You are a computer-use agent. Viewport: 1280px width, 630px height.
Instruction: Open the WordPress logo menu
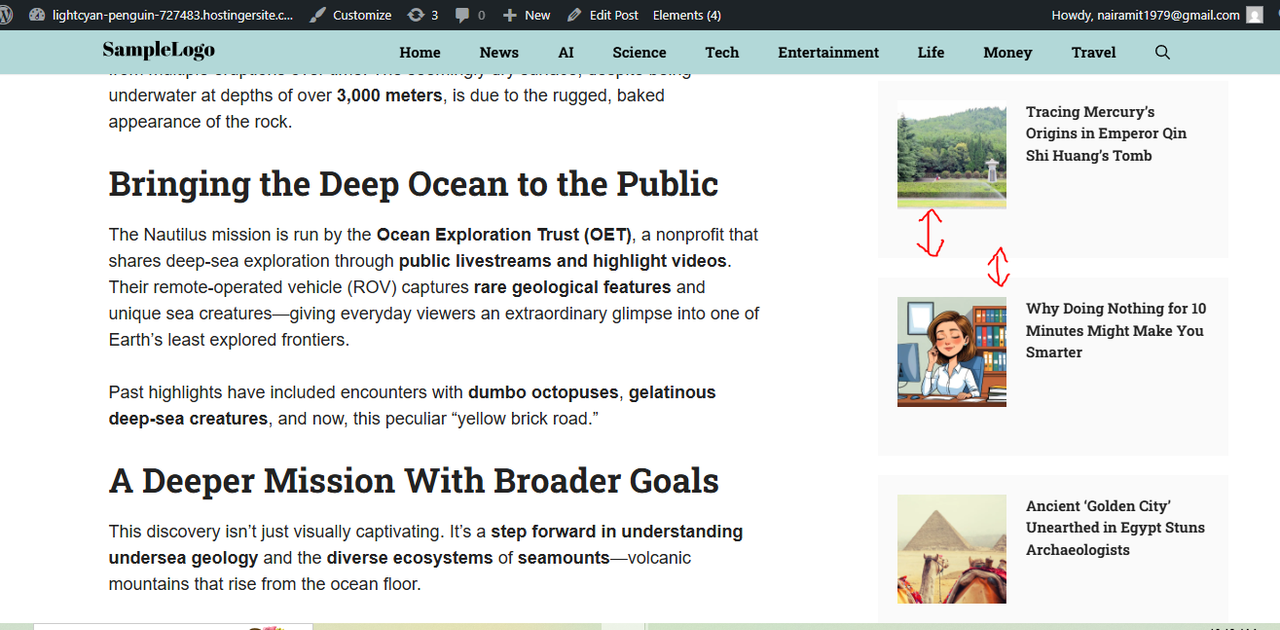pyautogui.click(x=5, y=15)
